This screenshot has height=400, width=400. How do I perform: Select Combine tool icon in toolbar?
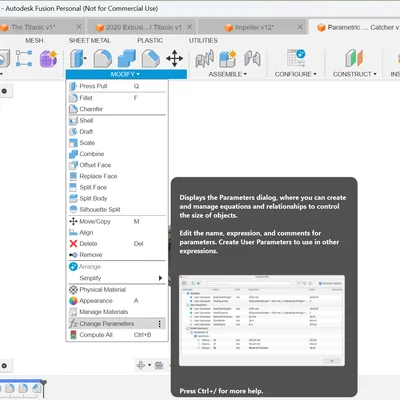pyautogui.click(x=127, y=58)
